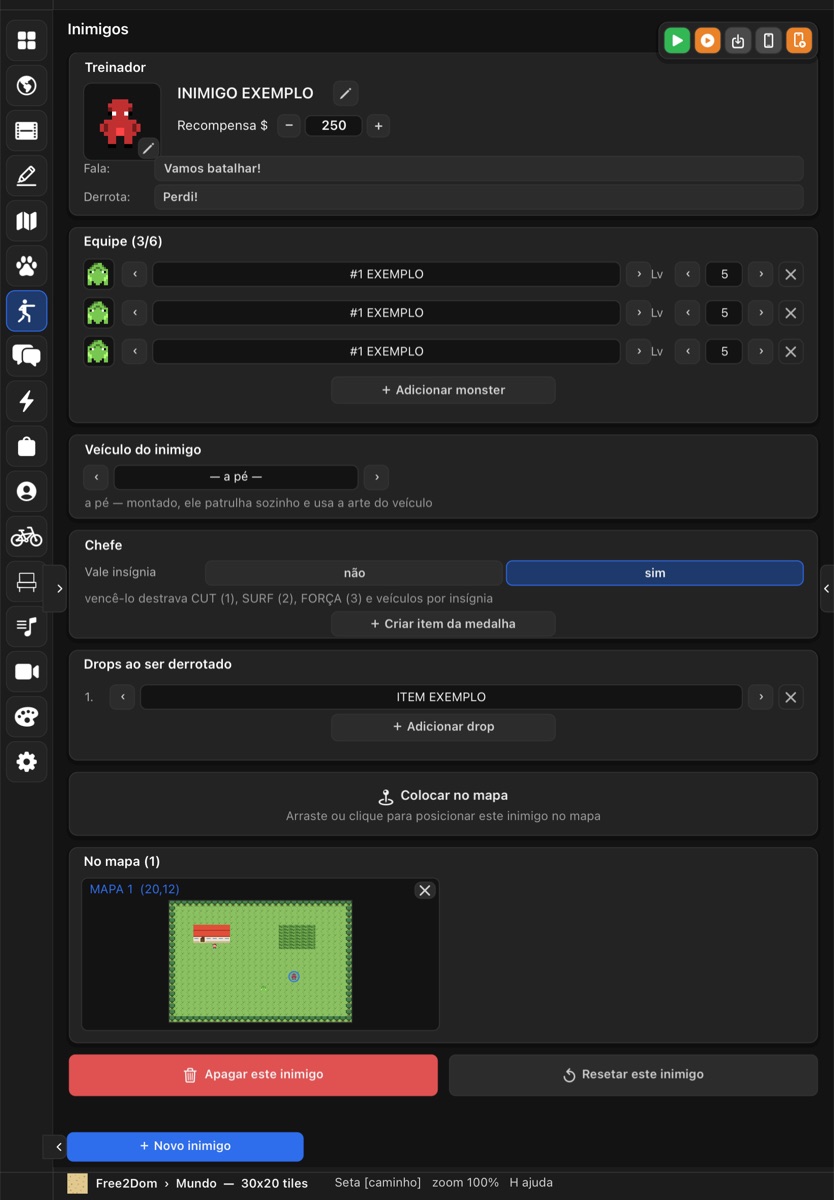Next monster arrow for first team slot

(x=638, y=274)
